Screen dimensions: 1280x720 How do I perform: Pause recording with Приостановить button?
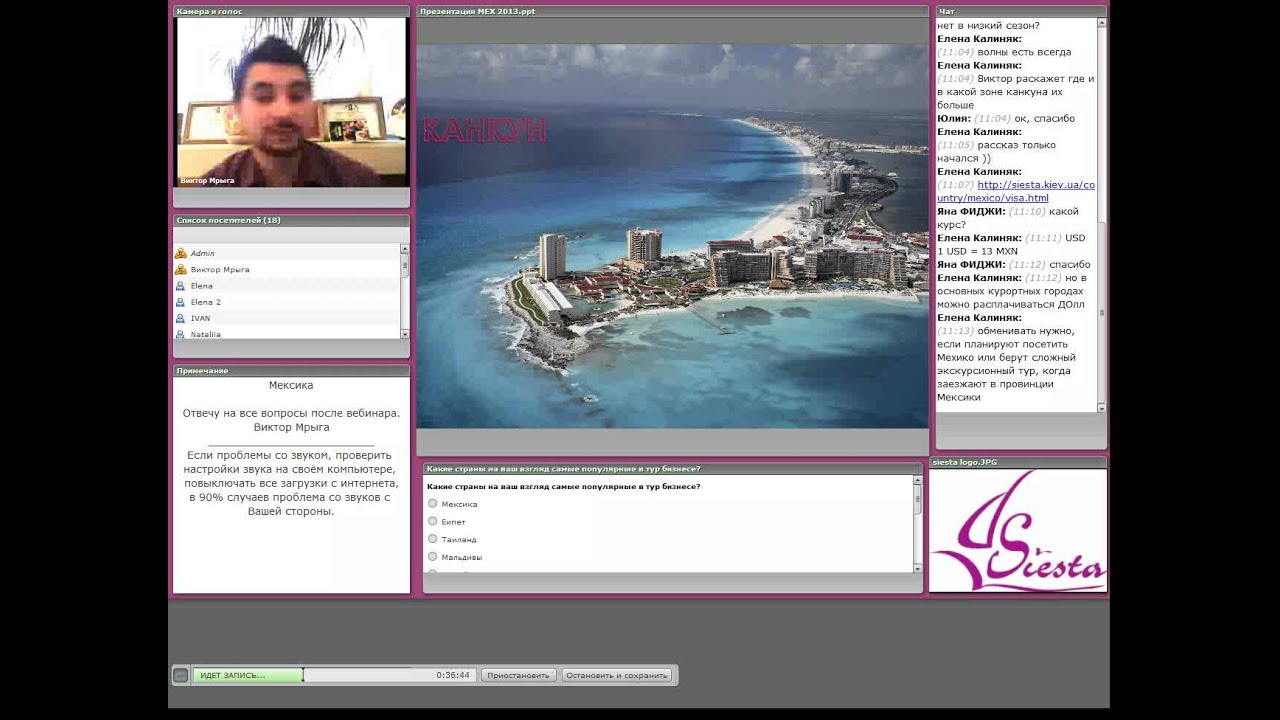(x=518, y=675)
